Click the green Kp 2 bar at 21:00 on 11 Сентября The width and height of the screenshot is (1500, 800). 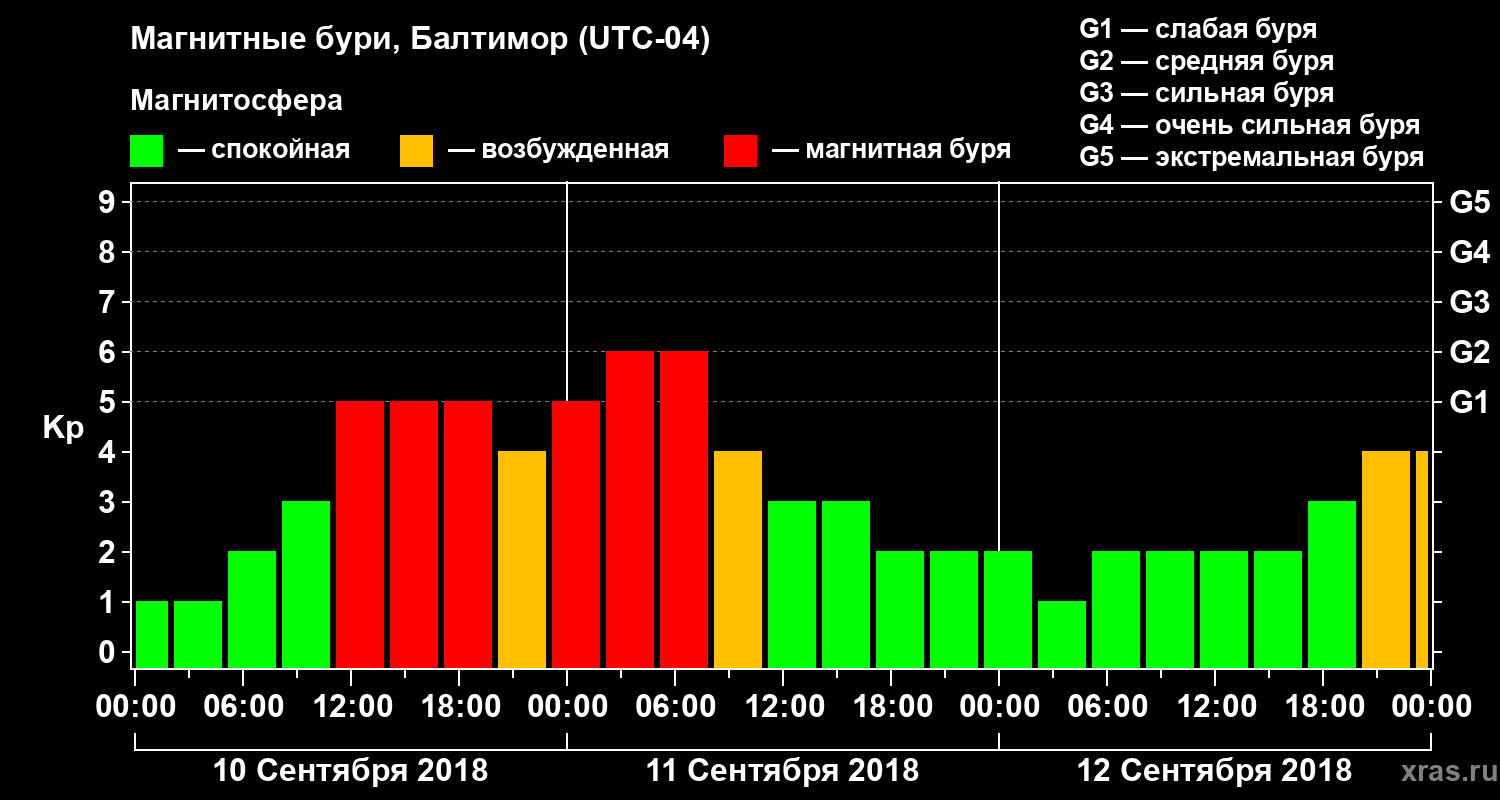(x=954, y=609)
